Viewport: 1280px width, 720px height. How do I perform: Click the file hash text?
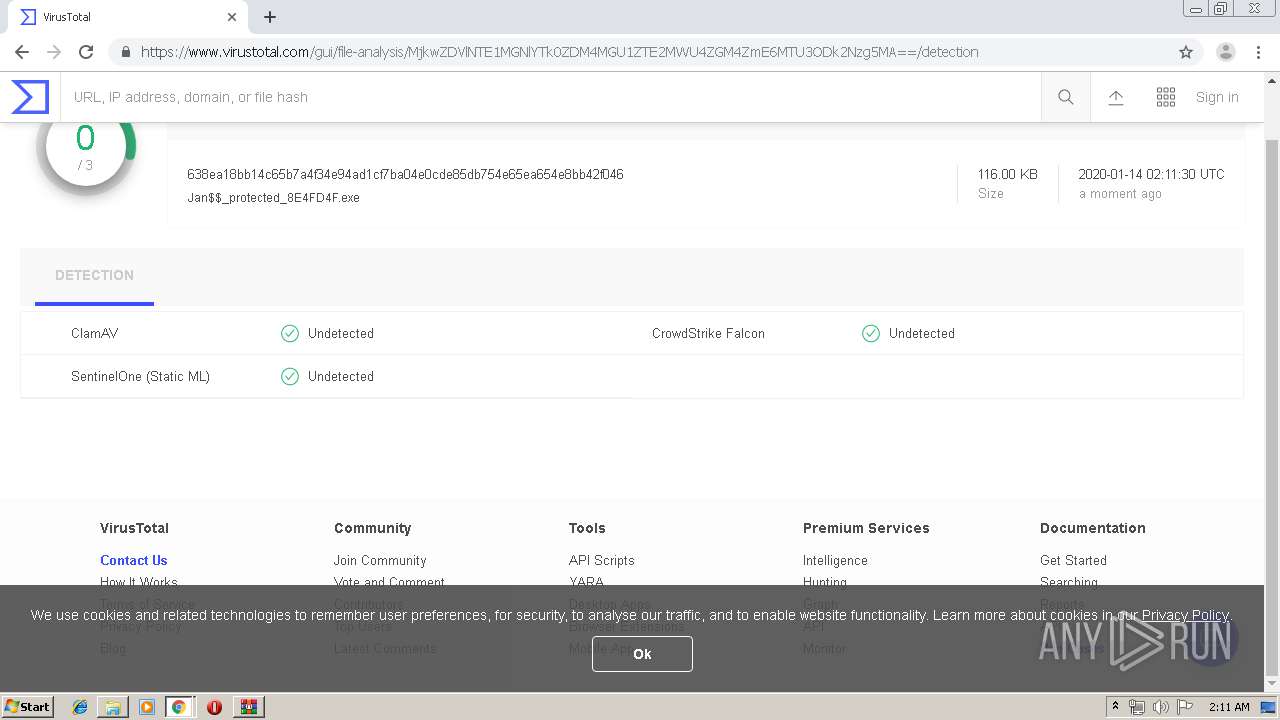click(x=405, y=174)
